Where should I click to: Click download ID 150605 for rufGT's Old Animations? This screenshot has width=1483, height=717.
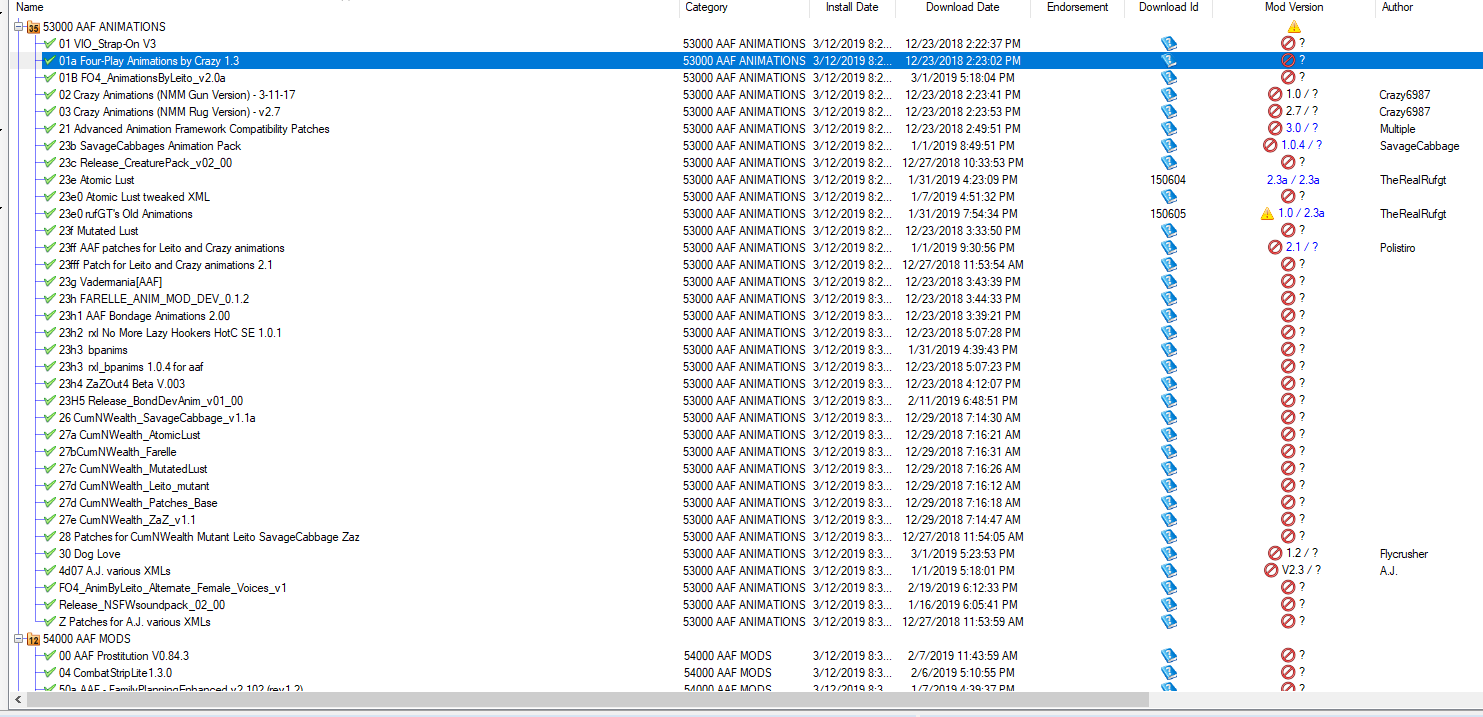pyautogui.click(x=1168, y=214)
